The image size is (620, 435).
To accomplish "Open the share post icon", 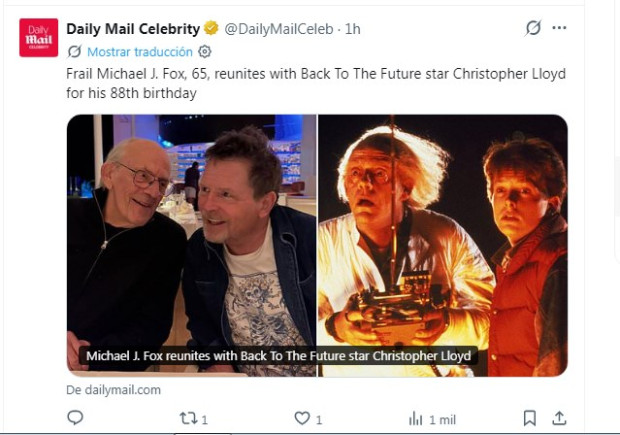I will 559,418.
